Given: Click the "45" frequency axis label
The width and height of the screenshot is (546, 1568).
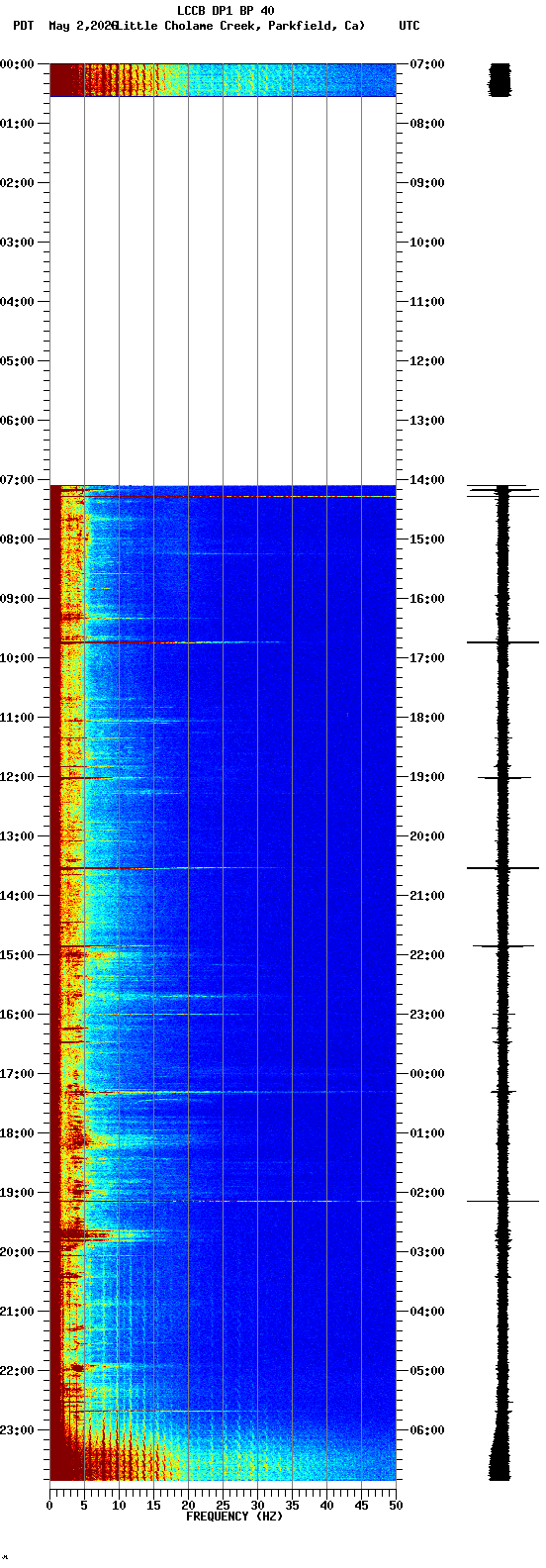Looking at the screenshot, I should pyautogui.click(x=361, y=1506).
